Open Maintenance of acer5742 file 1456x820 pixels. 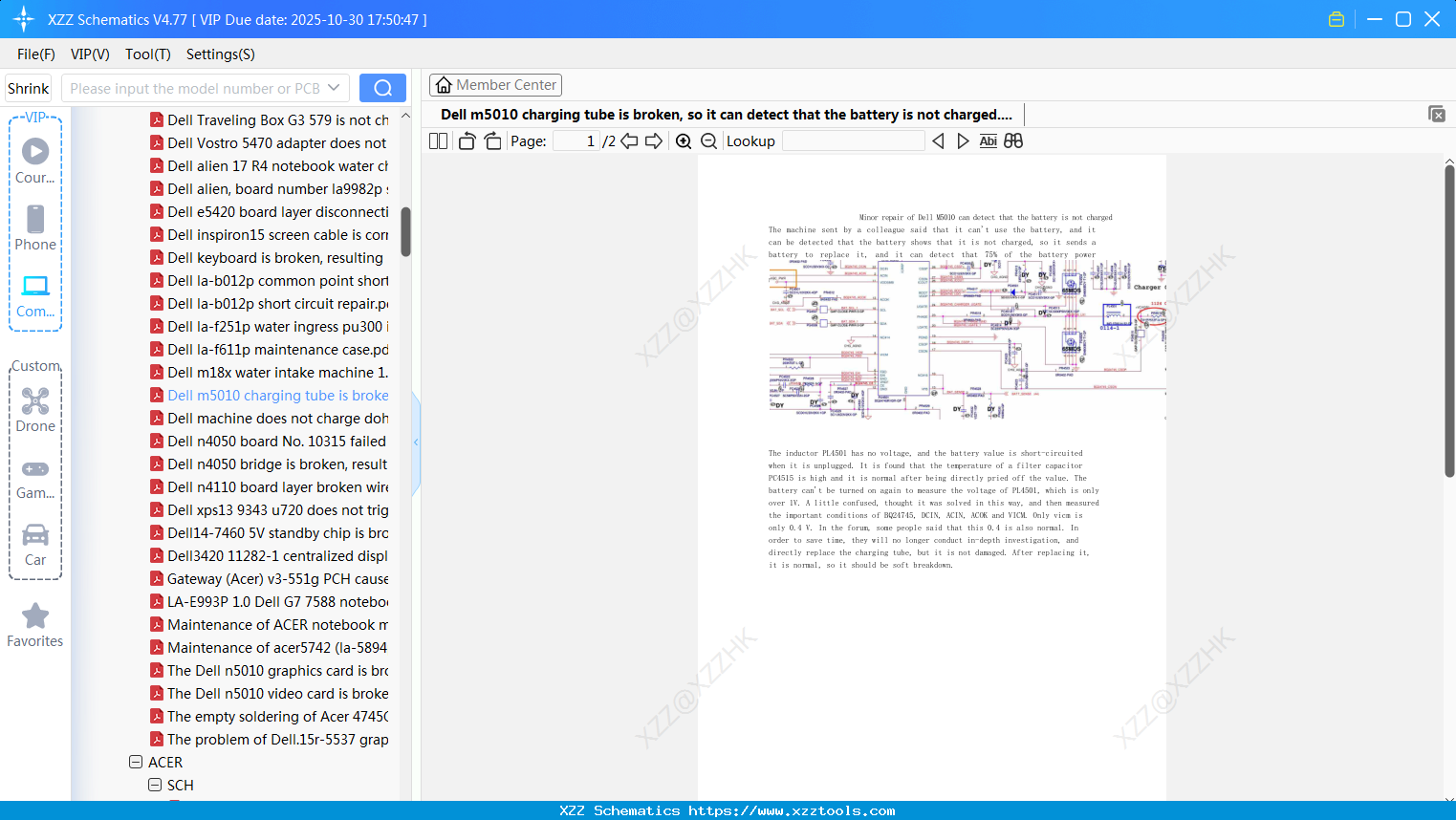click(x=270, y=648)
